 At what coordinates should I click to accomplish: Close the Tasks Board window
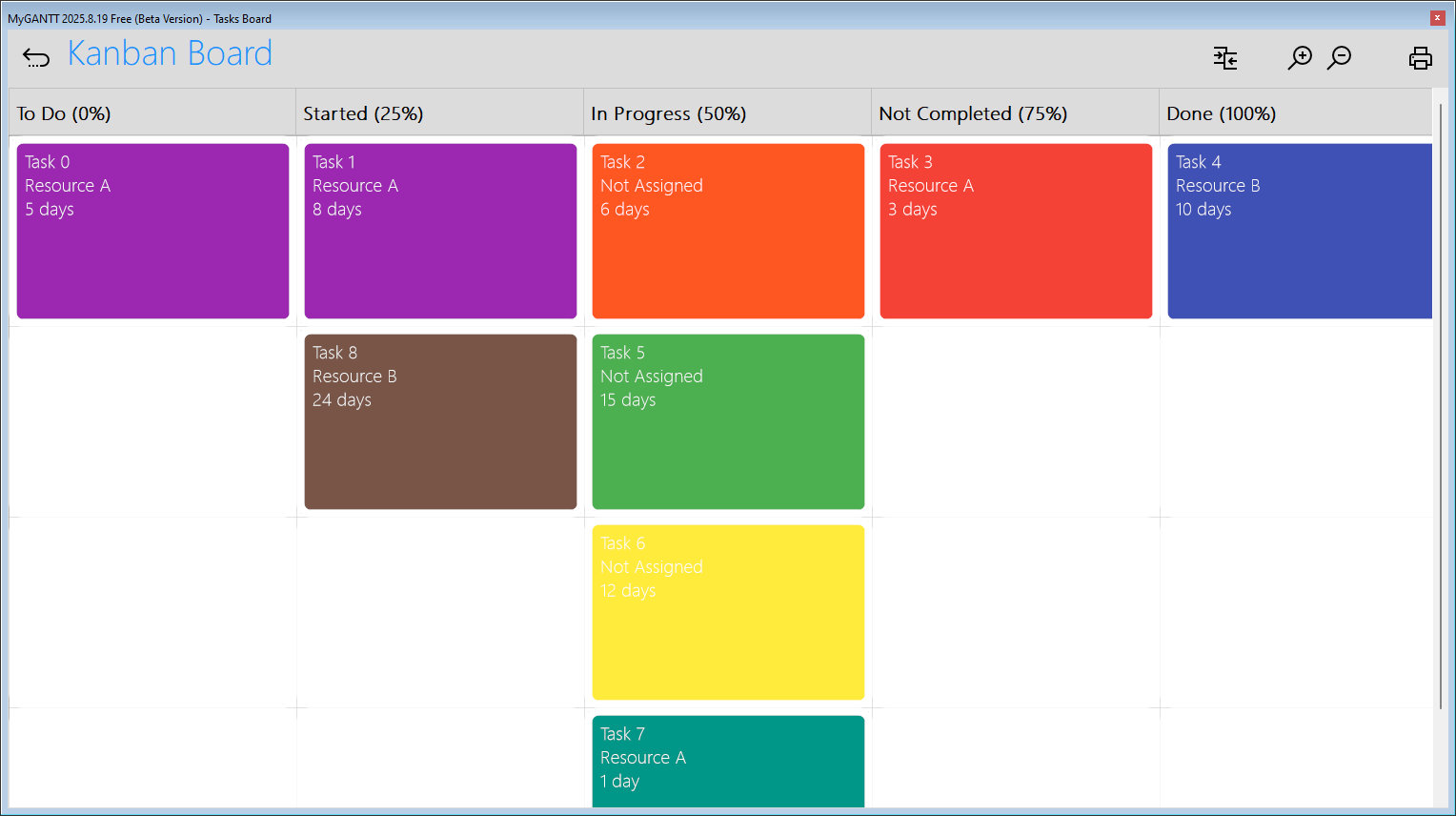pyautogui.click(x=1437, y=18)
